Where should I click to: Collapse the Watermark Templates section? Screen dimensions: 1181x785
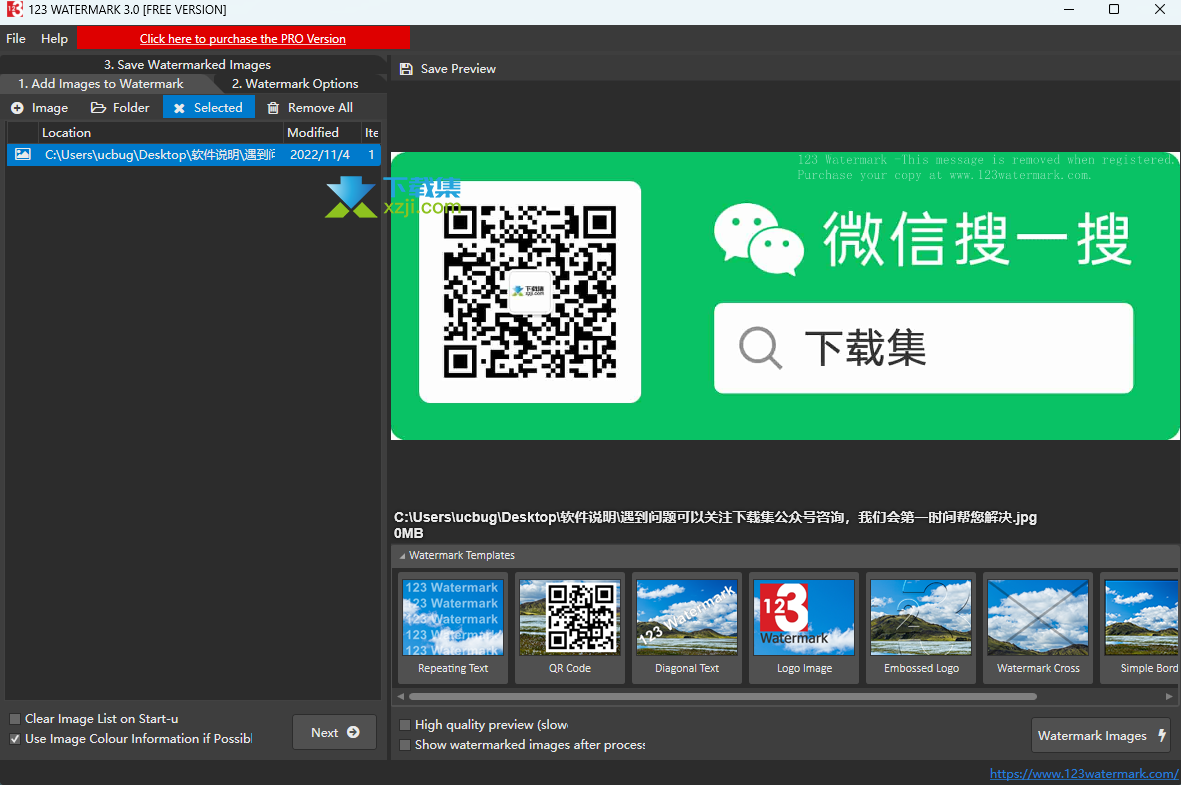pos(403,556)
